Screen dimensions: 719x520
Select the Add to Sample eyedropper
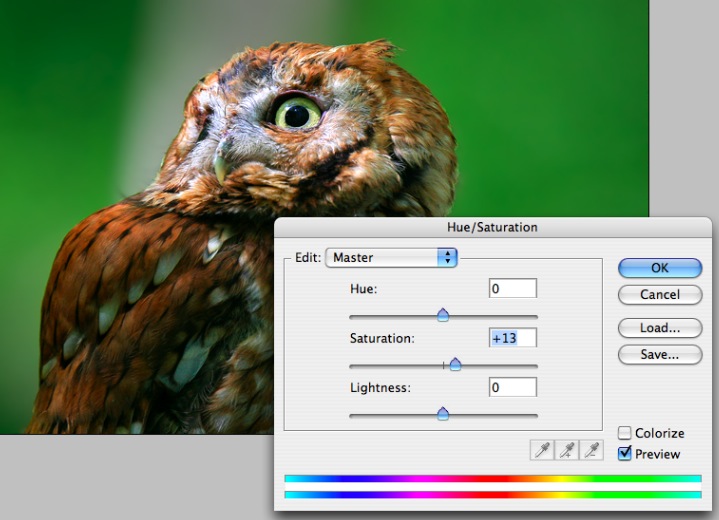point(567,450)
